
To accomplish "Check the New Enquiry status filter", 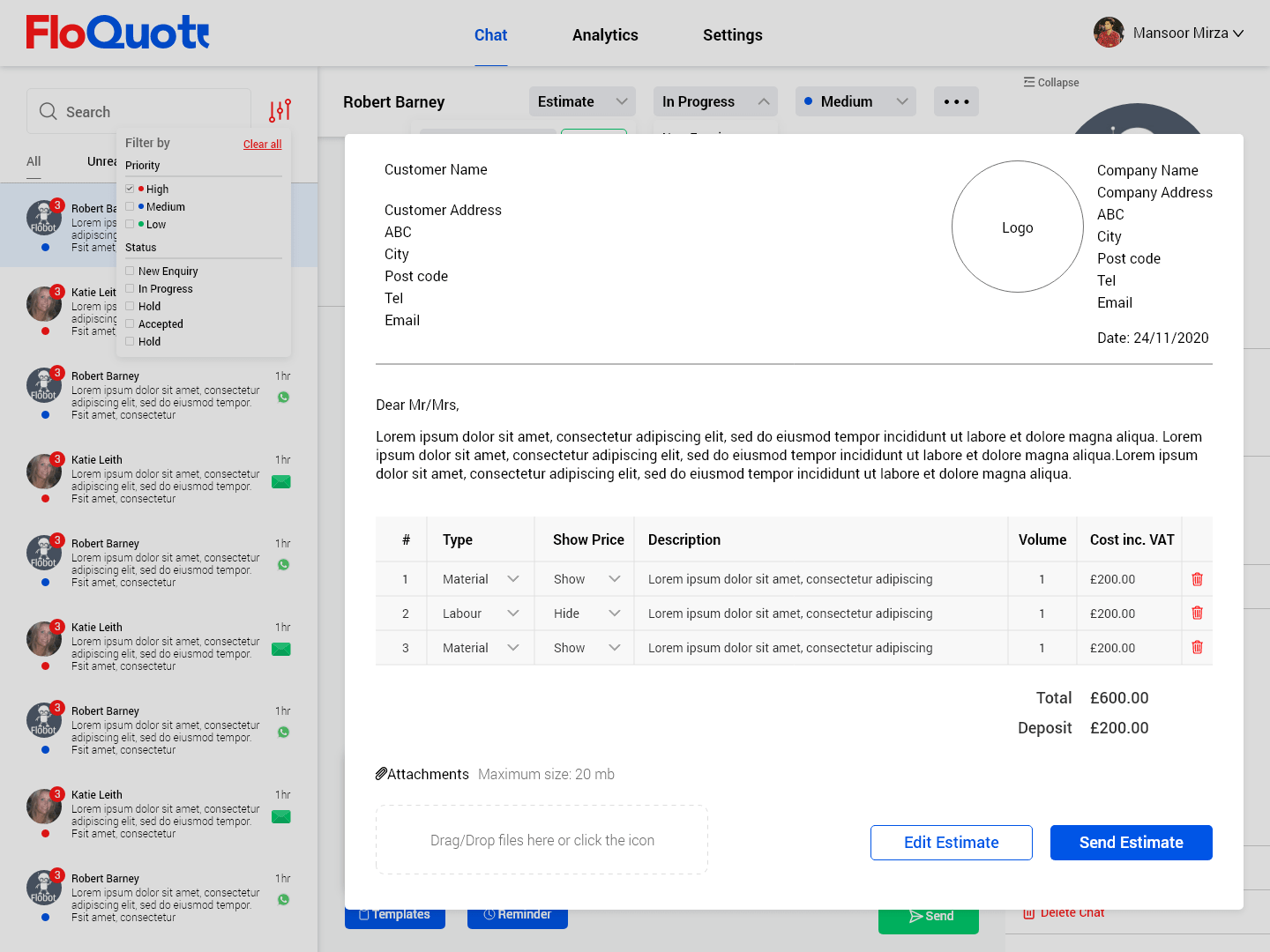I will click(130, 271).
